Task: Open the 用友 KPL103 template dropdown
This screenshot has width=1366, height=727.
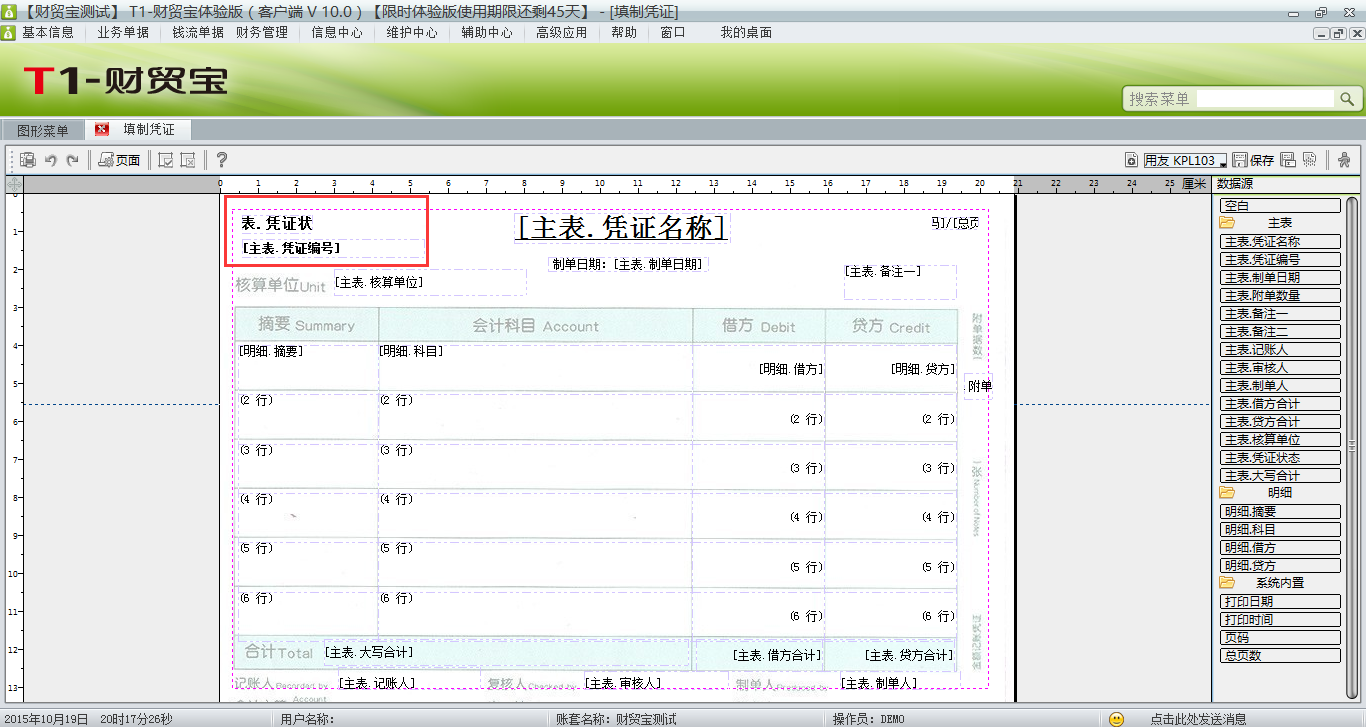Action: click(x=1185, y=160)
